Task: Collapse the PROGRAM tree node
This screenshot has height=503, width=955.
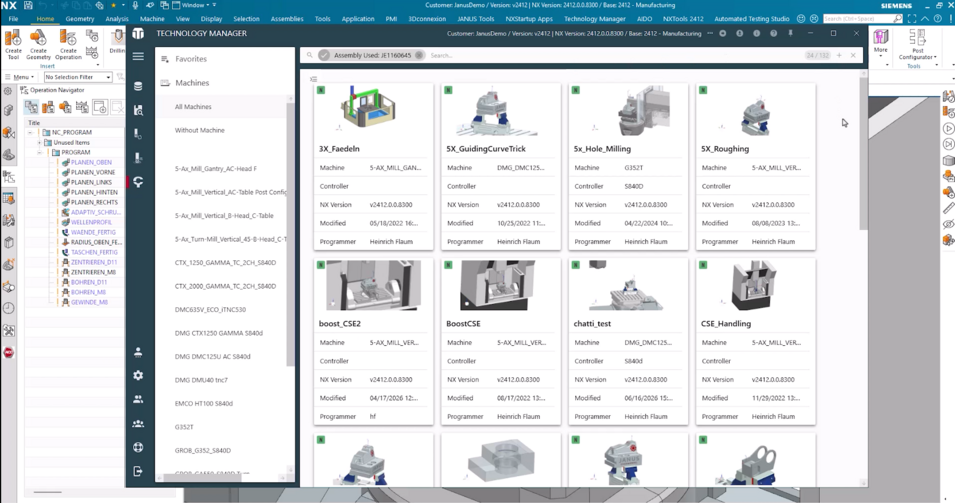Action: click(40, 152)
